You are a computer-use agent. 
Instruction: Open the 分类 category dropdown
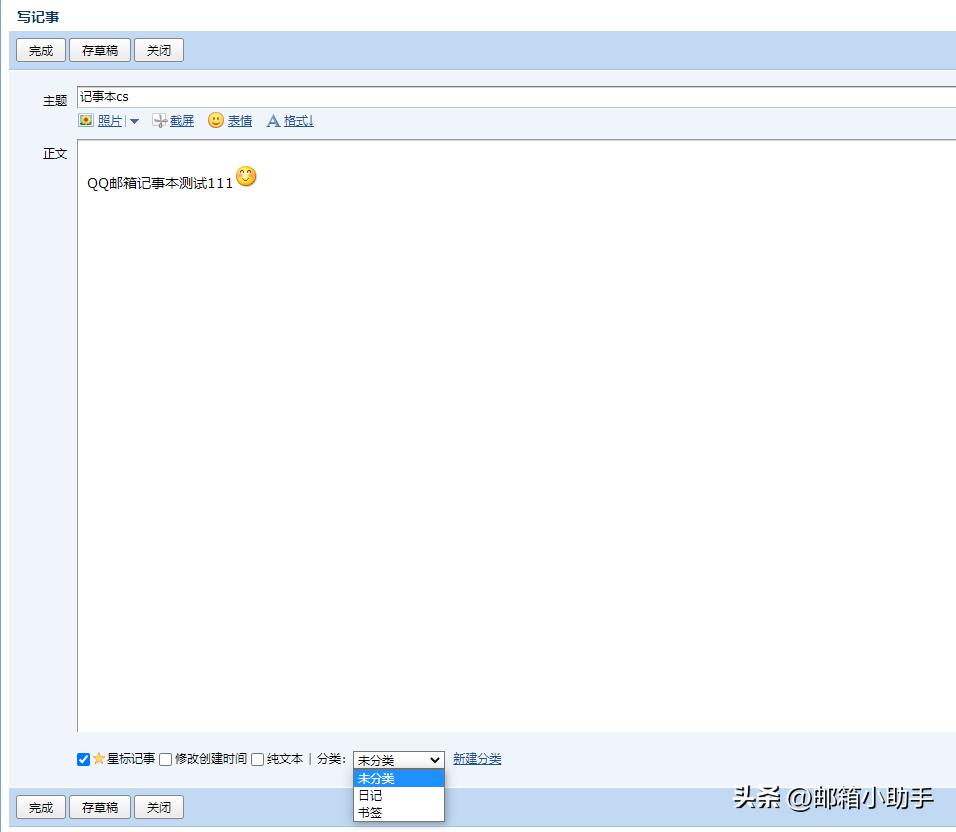(x=398, y=759)
